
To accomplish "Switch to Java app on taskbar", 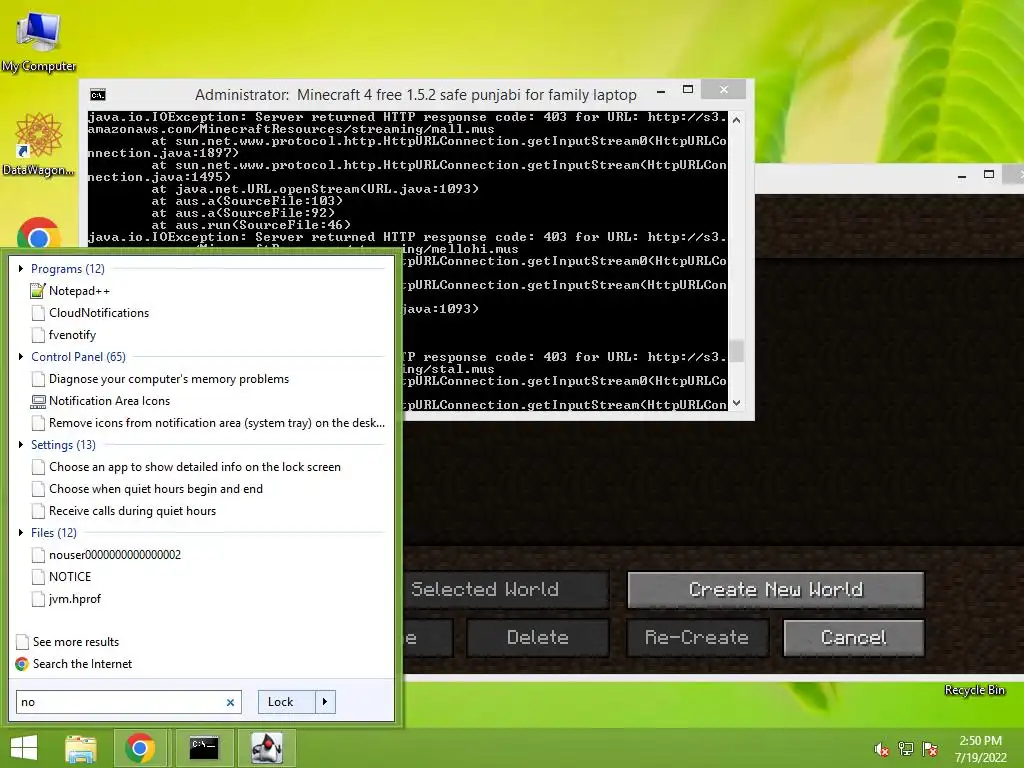I will [267, 748].
